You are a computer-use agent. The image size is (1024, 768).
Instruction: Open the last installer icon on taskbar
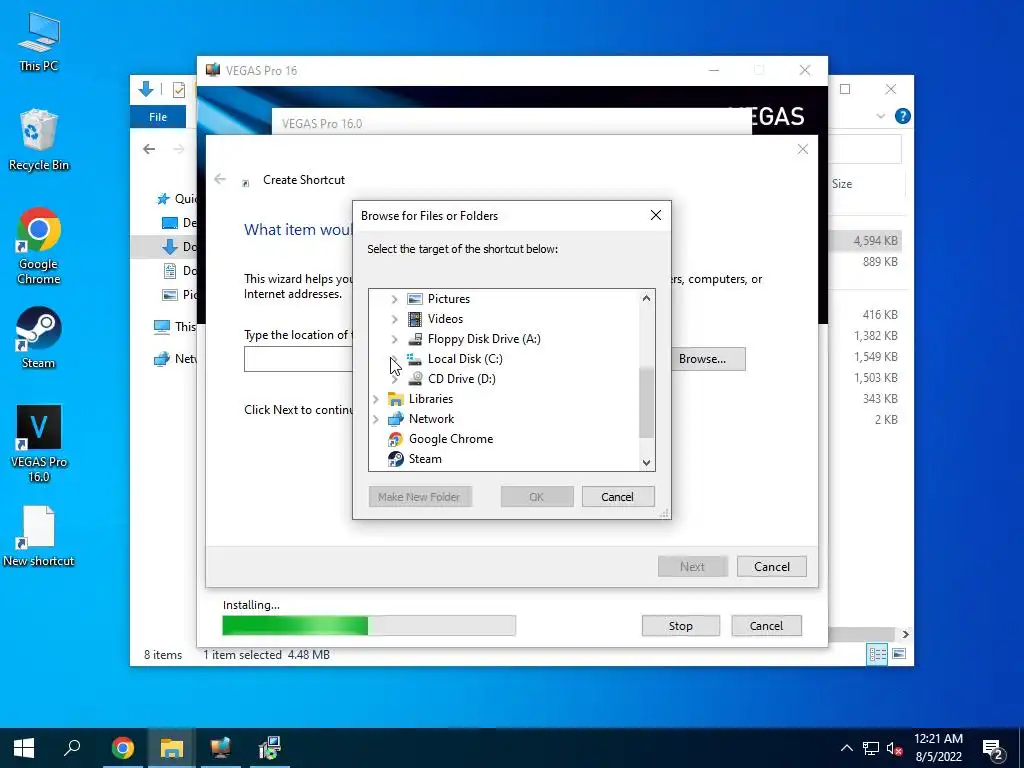[269, 748]
